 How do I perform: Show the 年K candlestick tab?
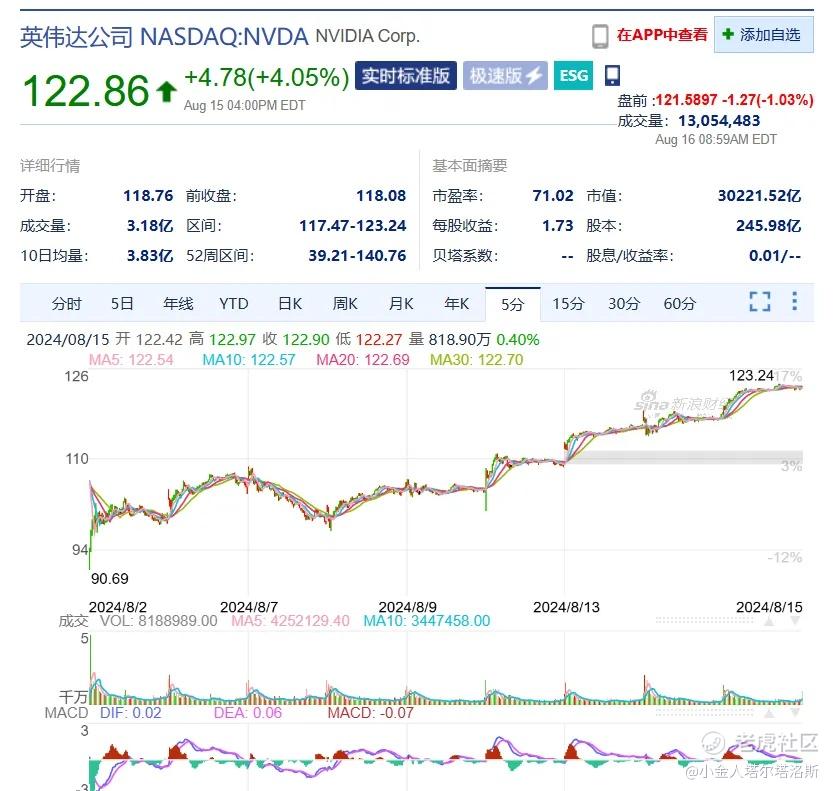click(456, 304)
